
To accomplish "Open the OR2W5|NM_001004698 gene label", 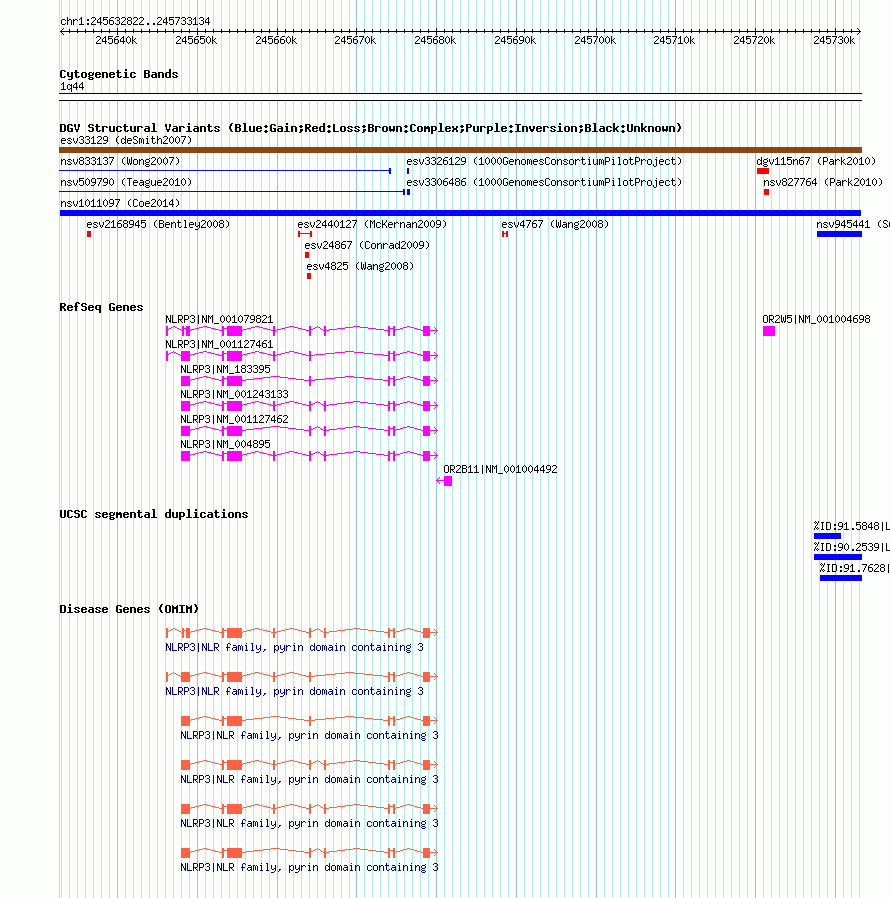I will pos(816,319).
